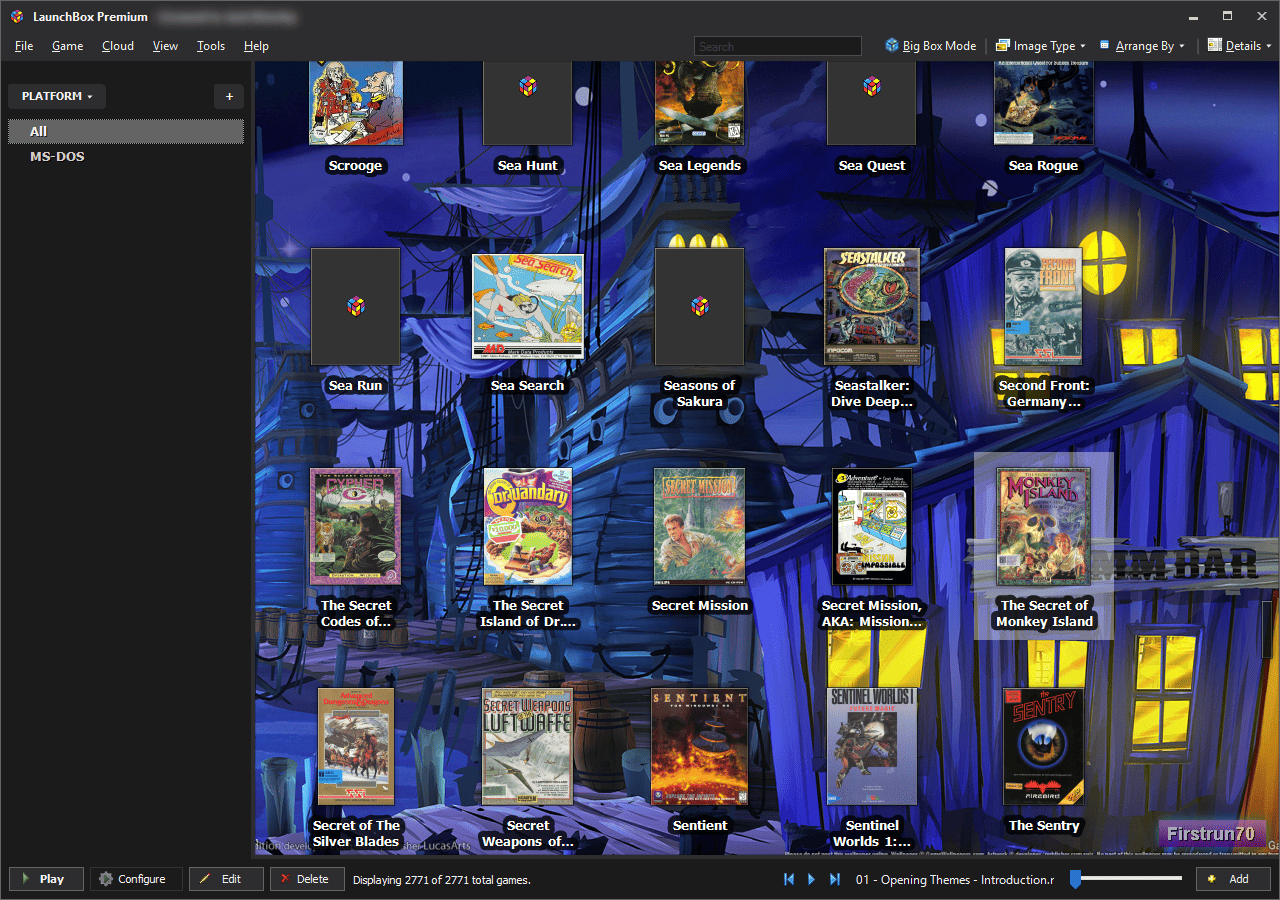The height and width of the screenshot is (900, 1280).
Task: Click the Add button
Action: click(x=1233, y=879)
